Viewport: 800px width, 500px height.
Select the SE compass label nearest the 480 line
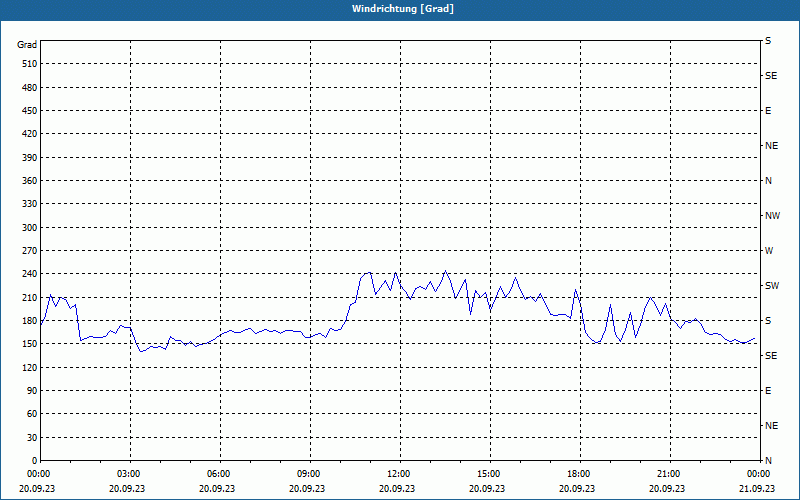pos(771,76)
